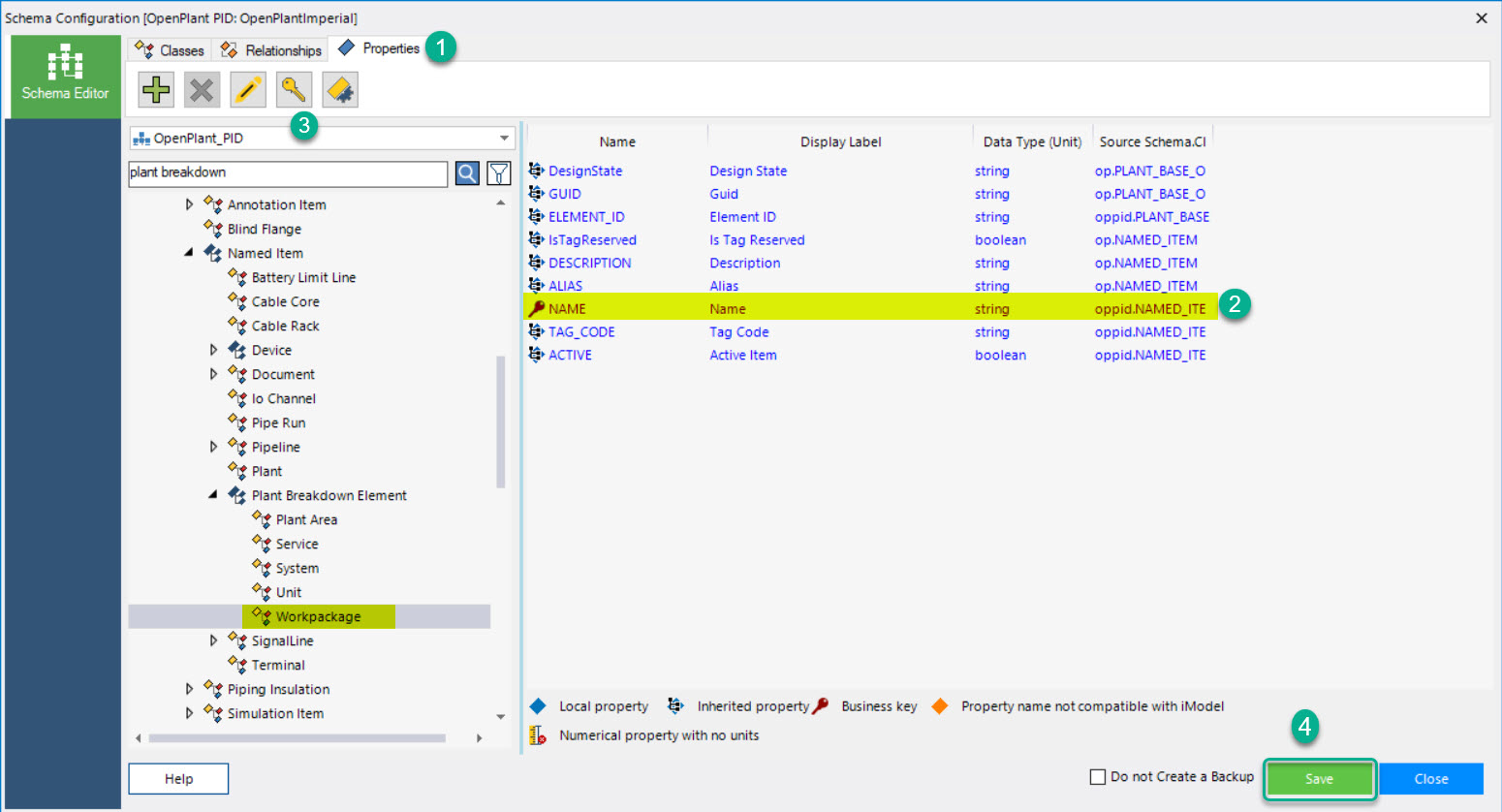This screenshot has width=1502, height=812.
Task: Click the Active Item display label cell
Action: (742, 355)
